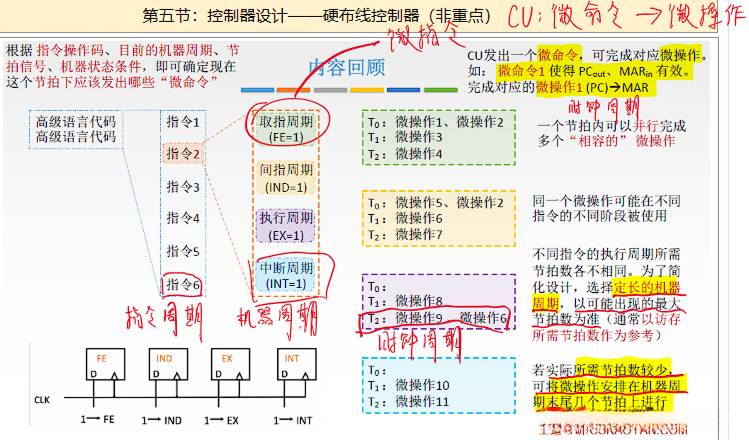Screen dimensions: 749x440
Task: Select the 取指周期 (FE=1) box
Action: coord(286,129)
